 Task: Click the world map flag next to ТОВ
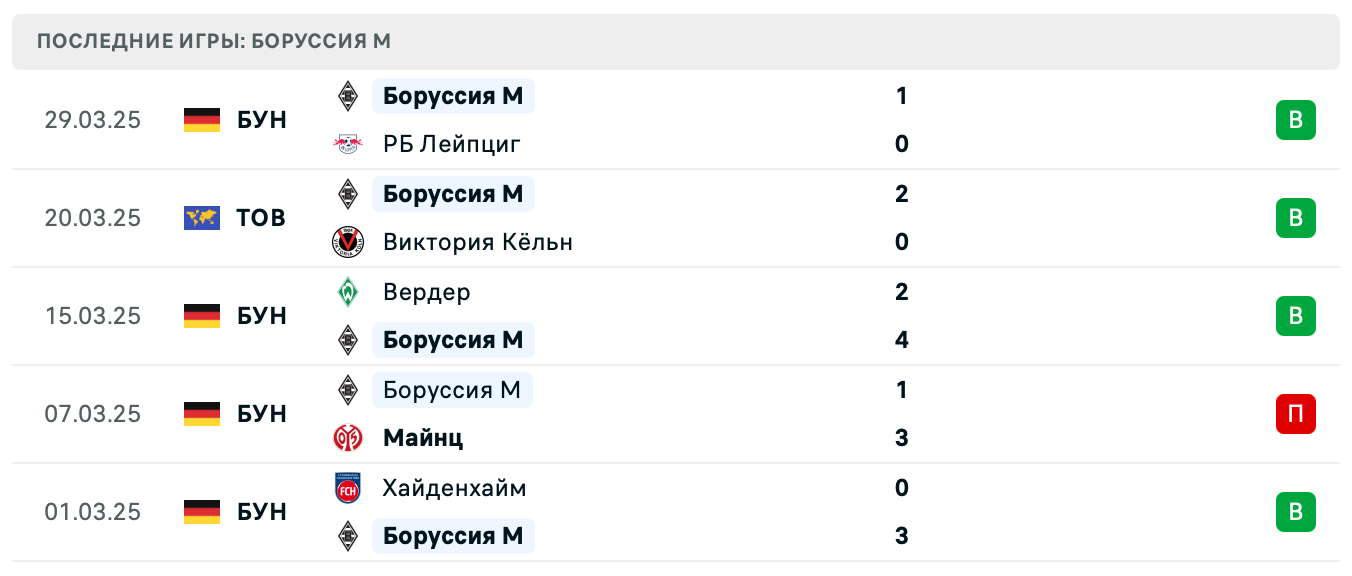(x=202, y=218)
